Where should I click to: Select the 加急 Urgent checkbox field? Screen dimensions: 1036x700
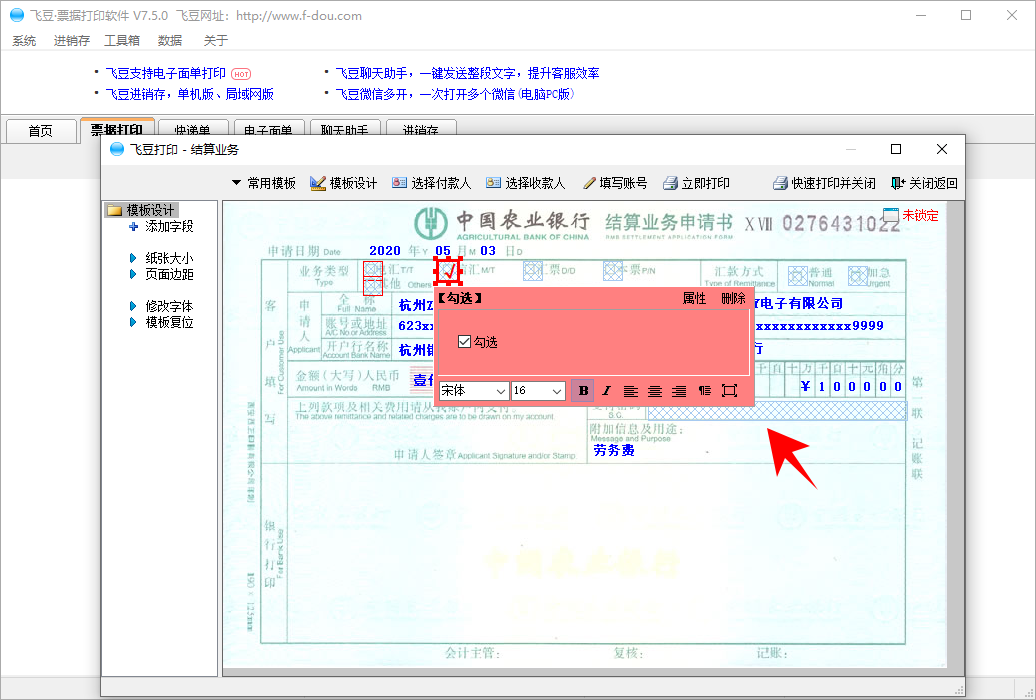click(858, 276)
